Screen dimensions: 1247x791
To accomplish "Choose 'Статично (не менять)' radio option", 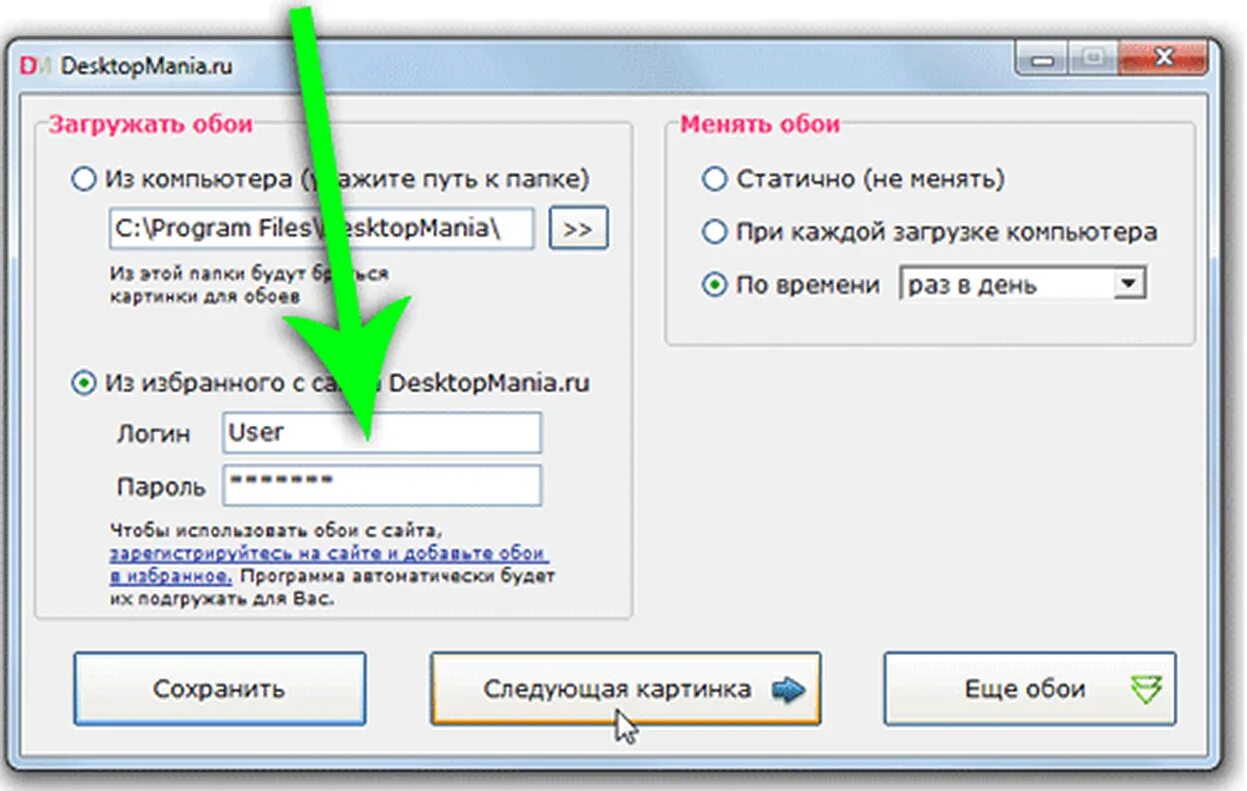I will [x=713, y=179].
